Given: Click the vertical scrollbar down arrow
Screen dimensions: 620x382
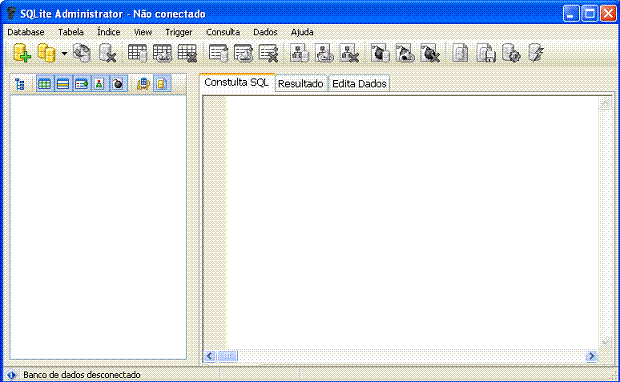Looking at the screenshot, I should (605, 342).
